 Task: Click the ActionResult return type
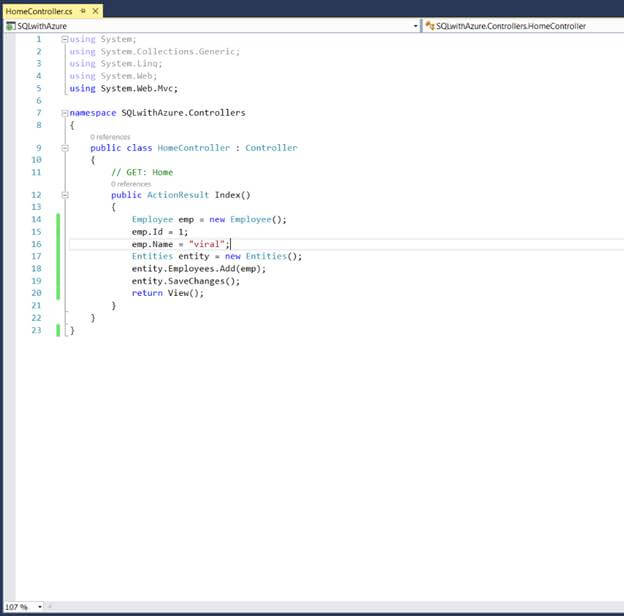pyautogui.click(x=178, y=195)
